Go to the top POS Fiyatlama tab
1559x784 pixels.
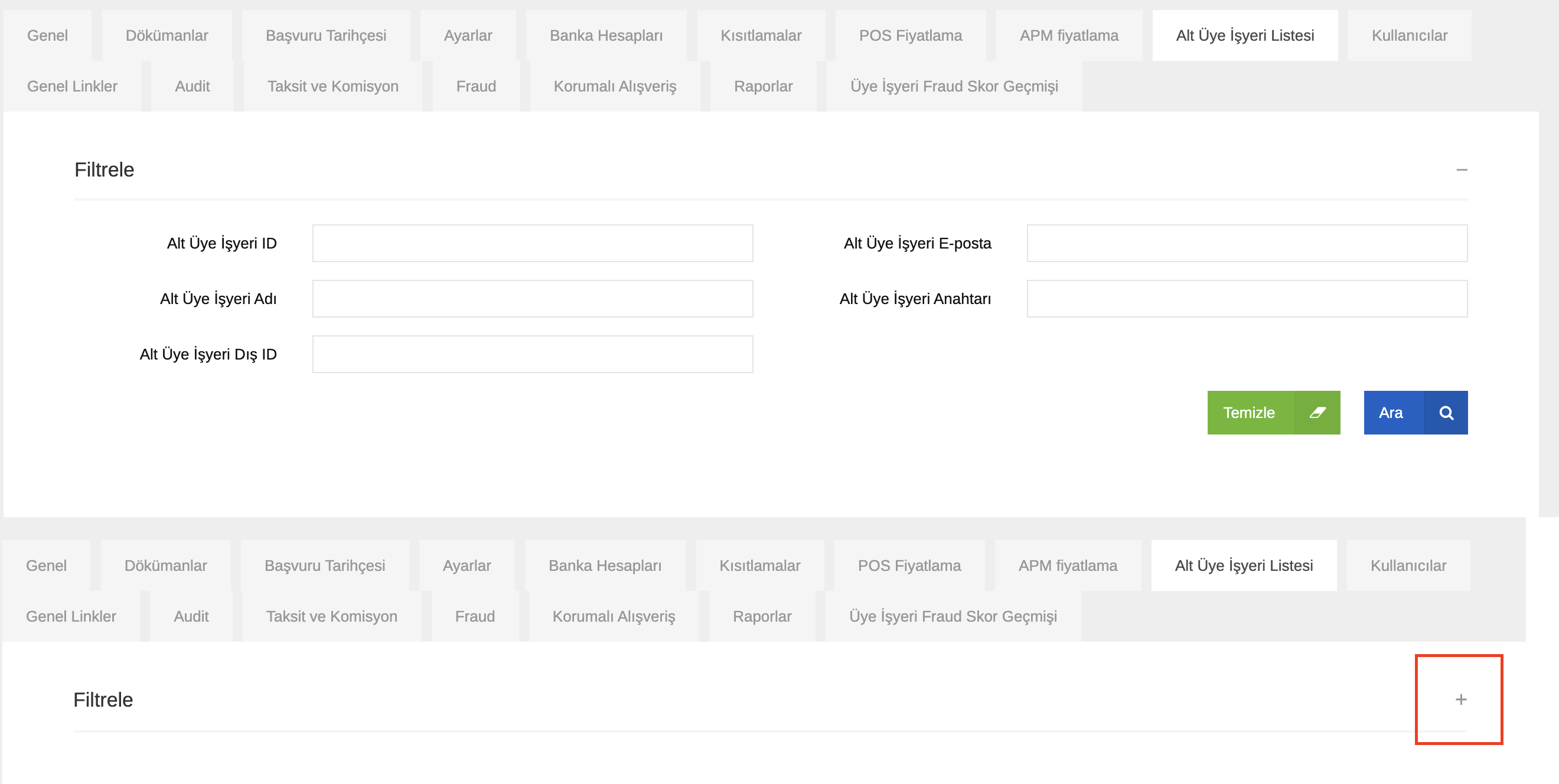tap(909, 35)
